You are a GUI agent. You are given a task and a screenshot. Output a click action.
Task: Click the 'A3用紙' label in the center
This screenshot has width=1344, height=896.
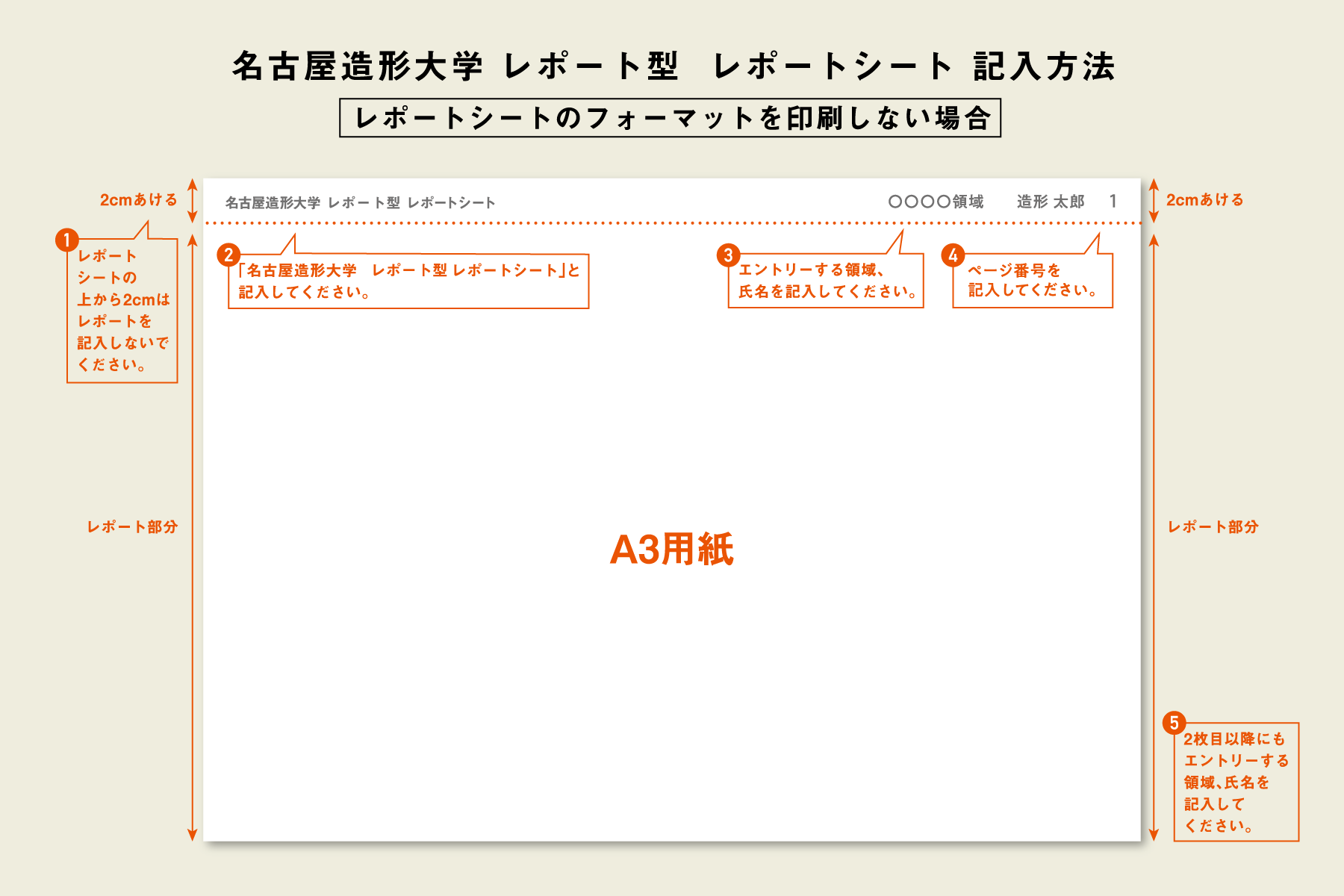(671, 550)
